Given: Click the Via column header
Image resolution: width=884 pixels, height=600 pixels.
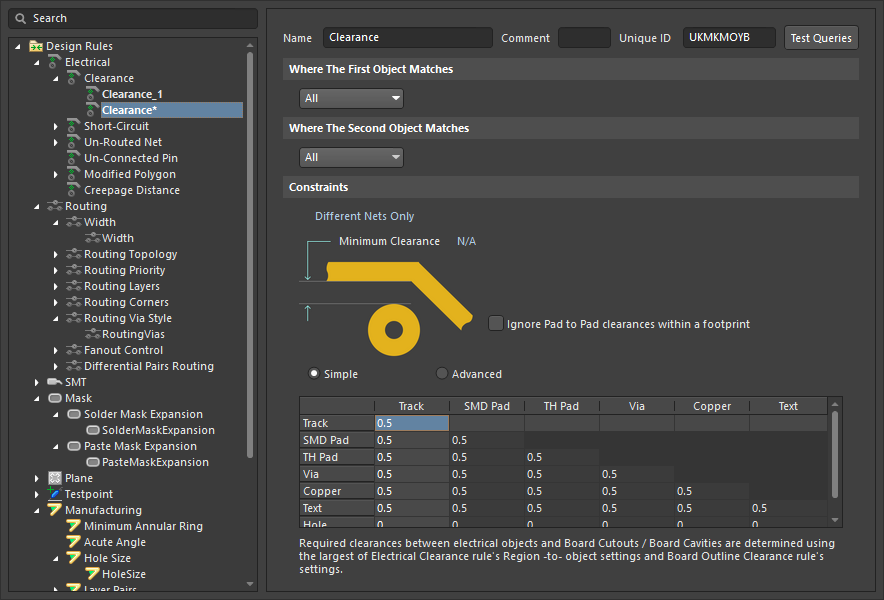Looking at the screenshot, I should coord(637,406).
